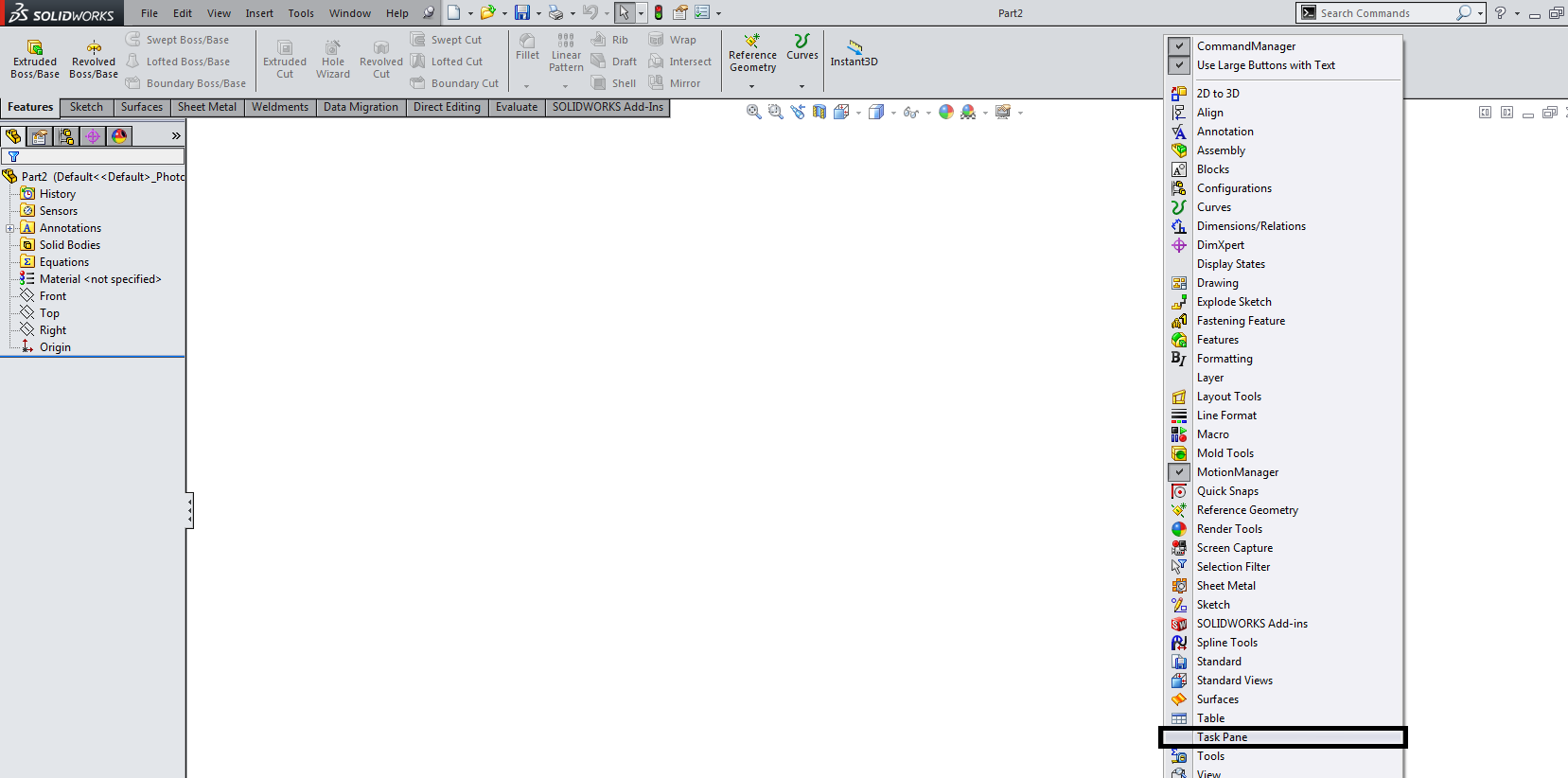Click the Zoom to Fit icon

pos(753,112)
